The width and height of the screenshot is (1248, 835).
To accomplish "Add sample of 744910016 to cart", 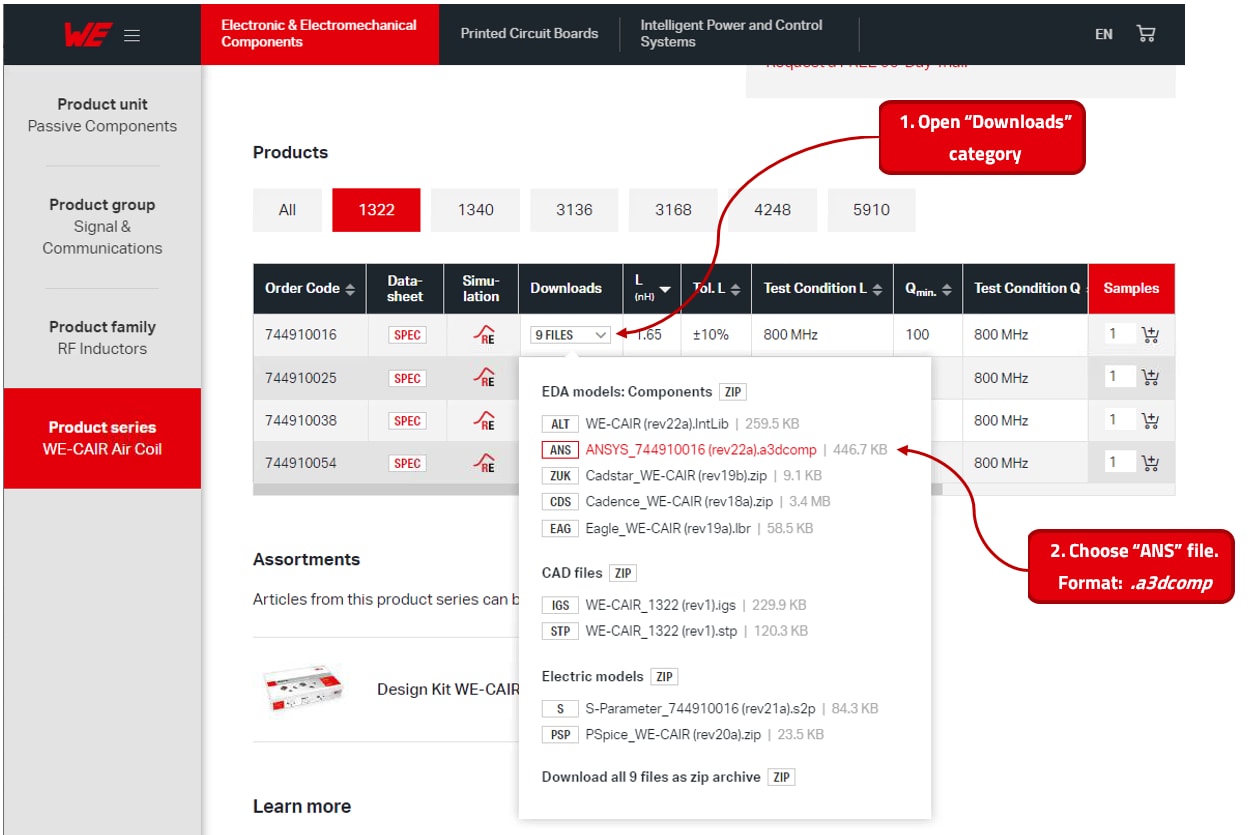I will click(x=1150, y=335).
